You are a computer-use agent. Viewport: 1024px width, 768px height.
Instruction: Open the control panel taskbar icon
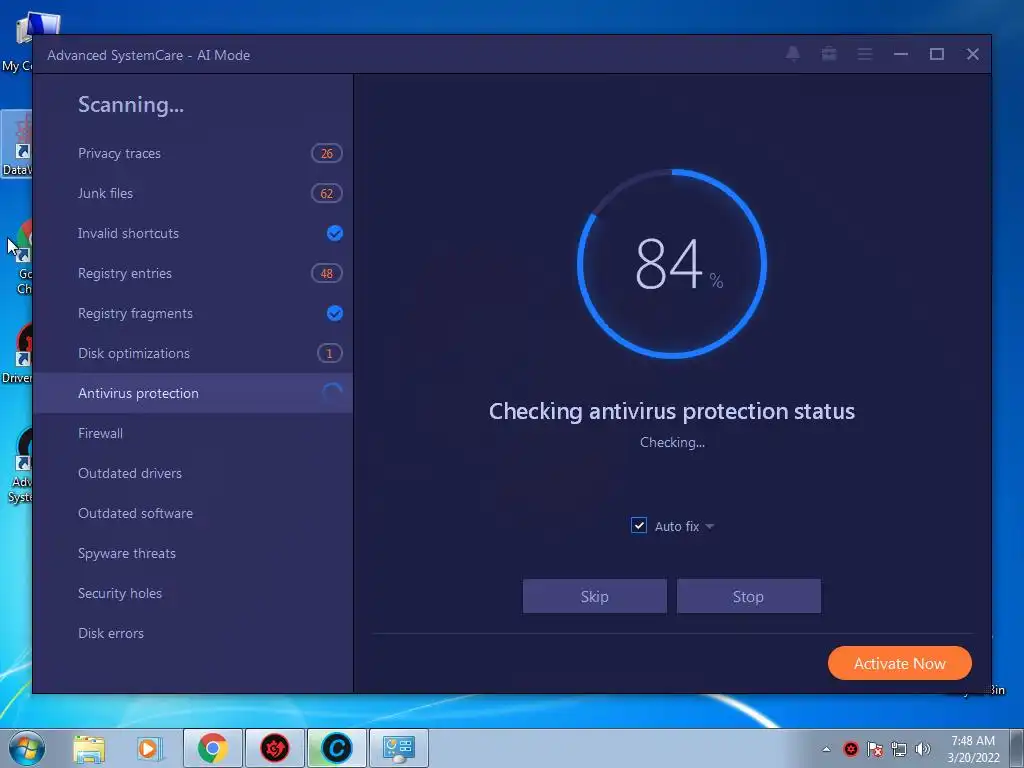tap(398, 748)
